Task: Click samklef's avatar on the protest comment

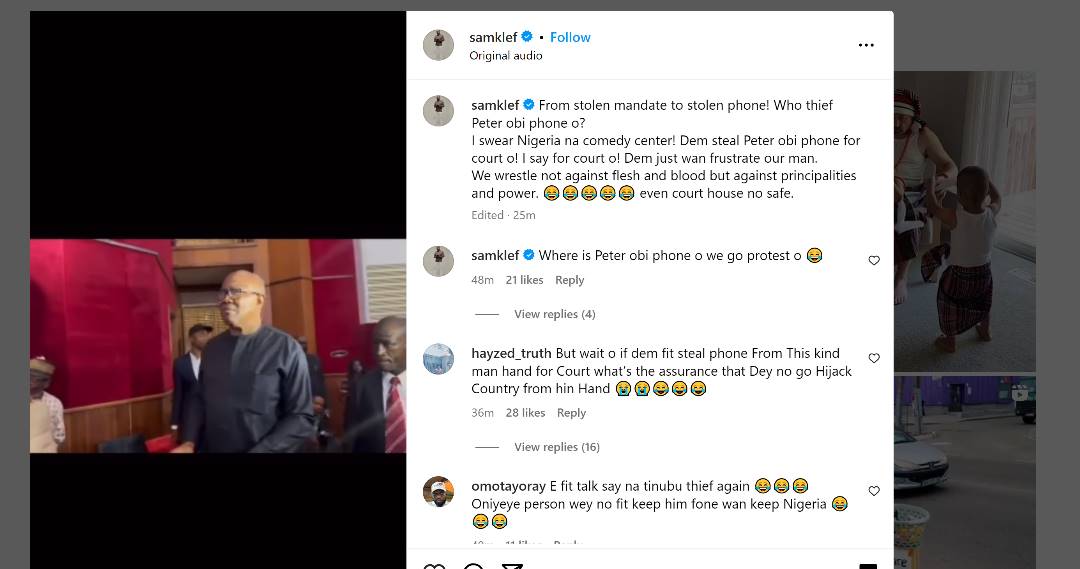Action: click(x=438, y=260)
